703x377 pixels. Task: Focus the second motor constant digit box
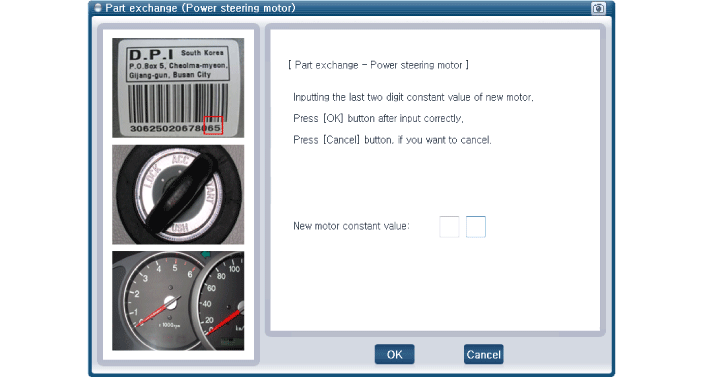pos(476,226)
